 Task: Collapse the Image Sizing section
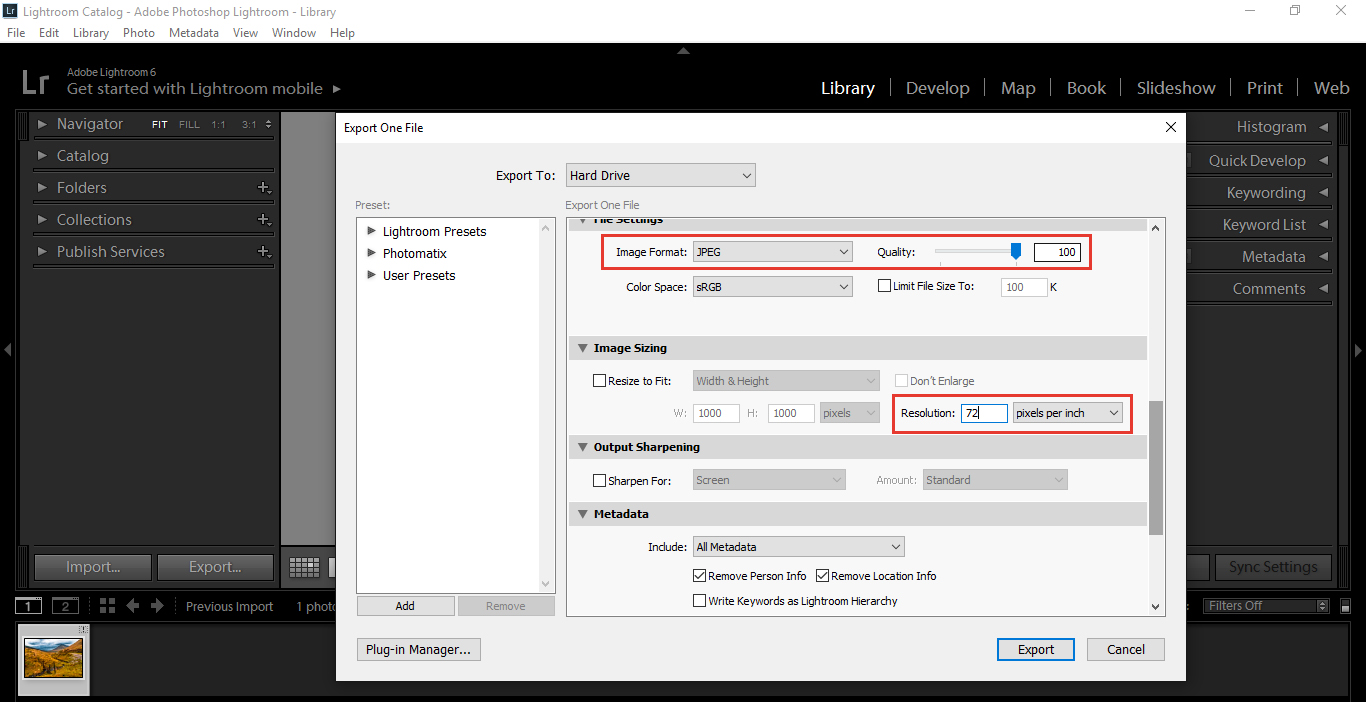coord(581,348)
